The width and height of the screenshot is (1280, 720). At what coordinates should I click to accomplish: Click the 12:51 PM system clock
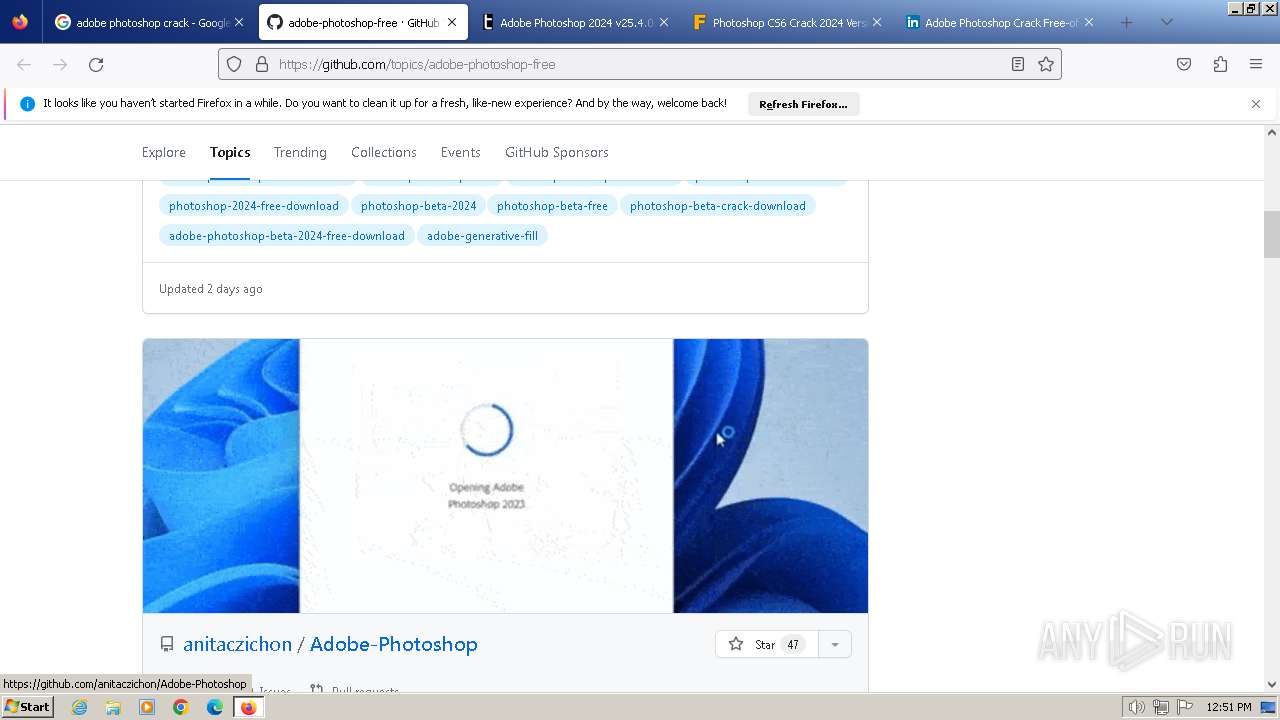(1229, 707)
